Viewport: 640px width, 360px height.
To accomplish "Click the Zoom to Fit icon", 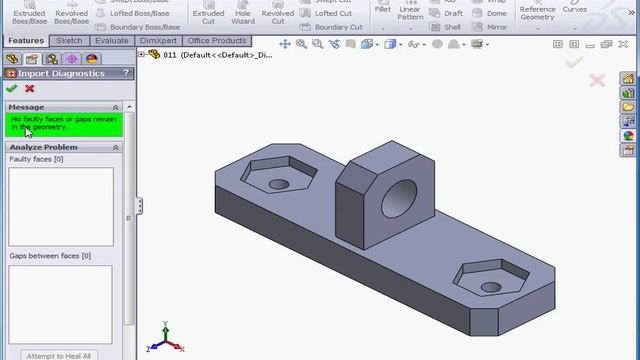I will tap(301, 44).
